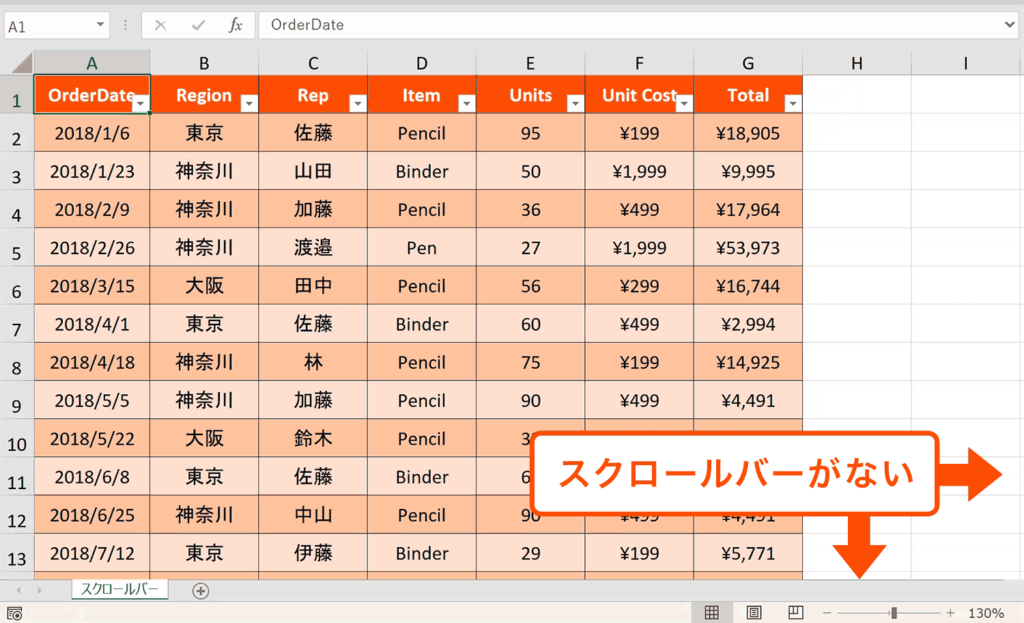Select column B header
The width and height of the screenshot is (1024, 623).
204,63
